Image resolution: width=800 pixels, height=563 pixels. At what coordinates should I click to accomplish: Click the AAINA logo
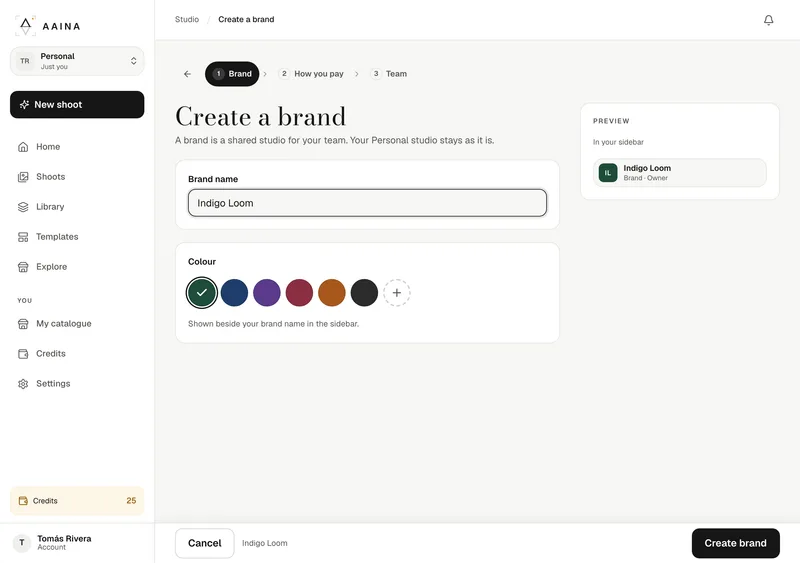click(48, 26)
